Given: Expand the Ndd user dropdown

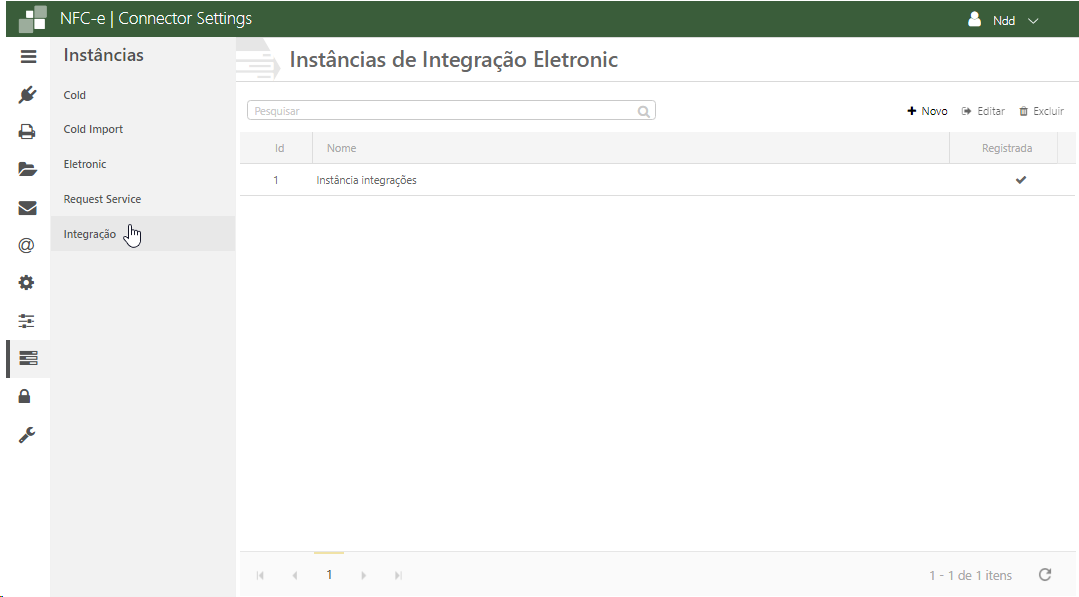Looking at the screenshot, I should tap(1004, 20).
